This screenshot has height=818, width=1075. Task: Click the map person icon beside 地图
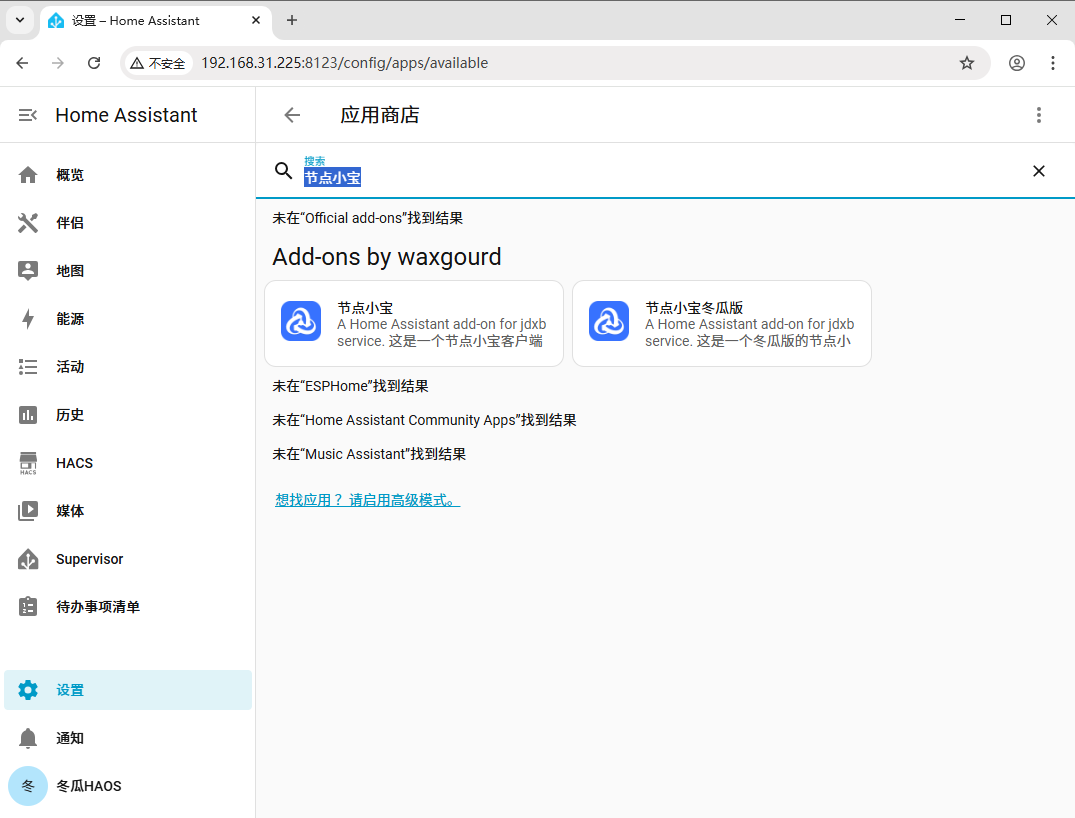pos(28,271)
